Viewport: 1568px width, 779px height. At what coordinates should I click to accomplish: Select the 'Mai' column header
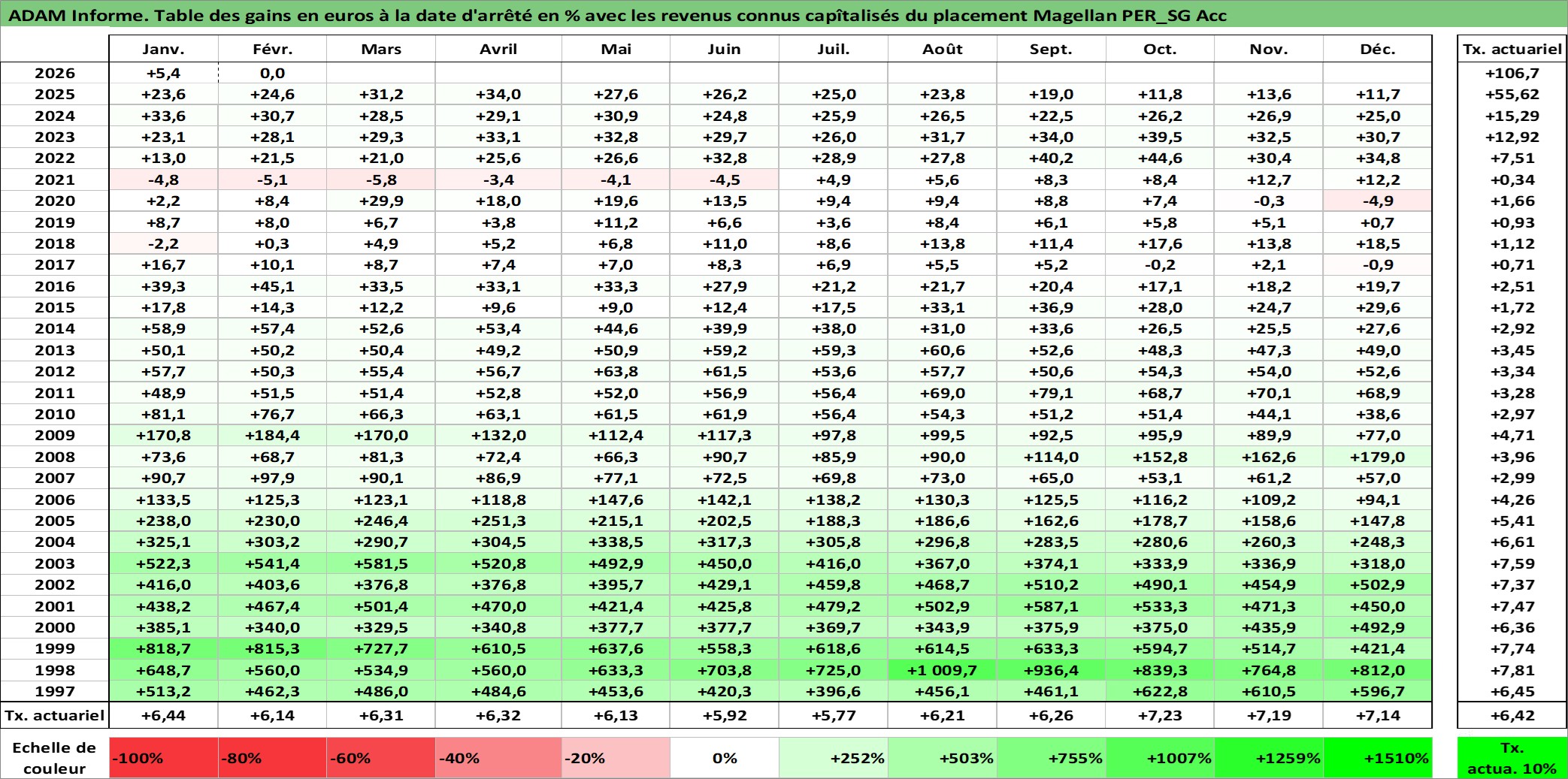616,50
